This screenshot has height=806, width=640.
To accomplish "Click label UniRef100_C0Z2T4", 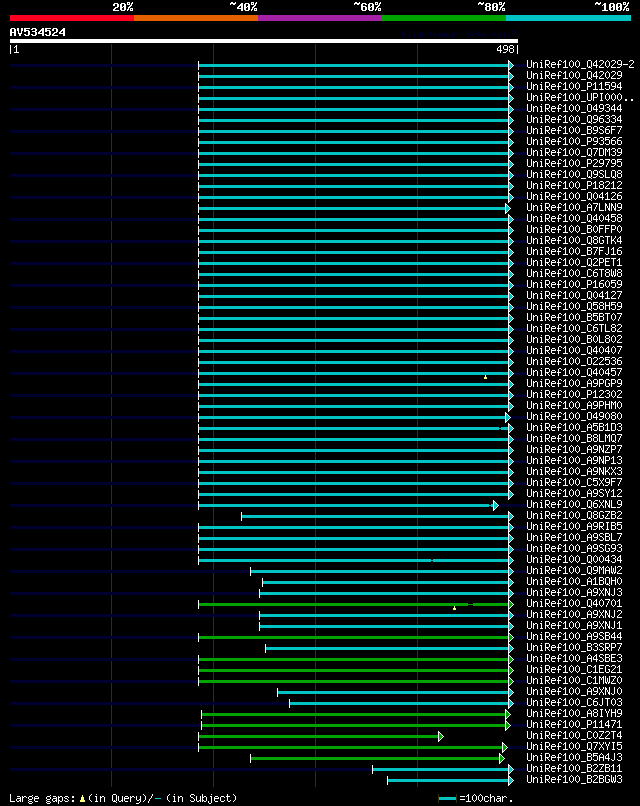I will tap(574, 735).
